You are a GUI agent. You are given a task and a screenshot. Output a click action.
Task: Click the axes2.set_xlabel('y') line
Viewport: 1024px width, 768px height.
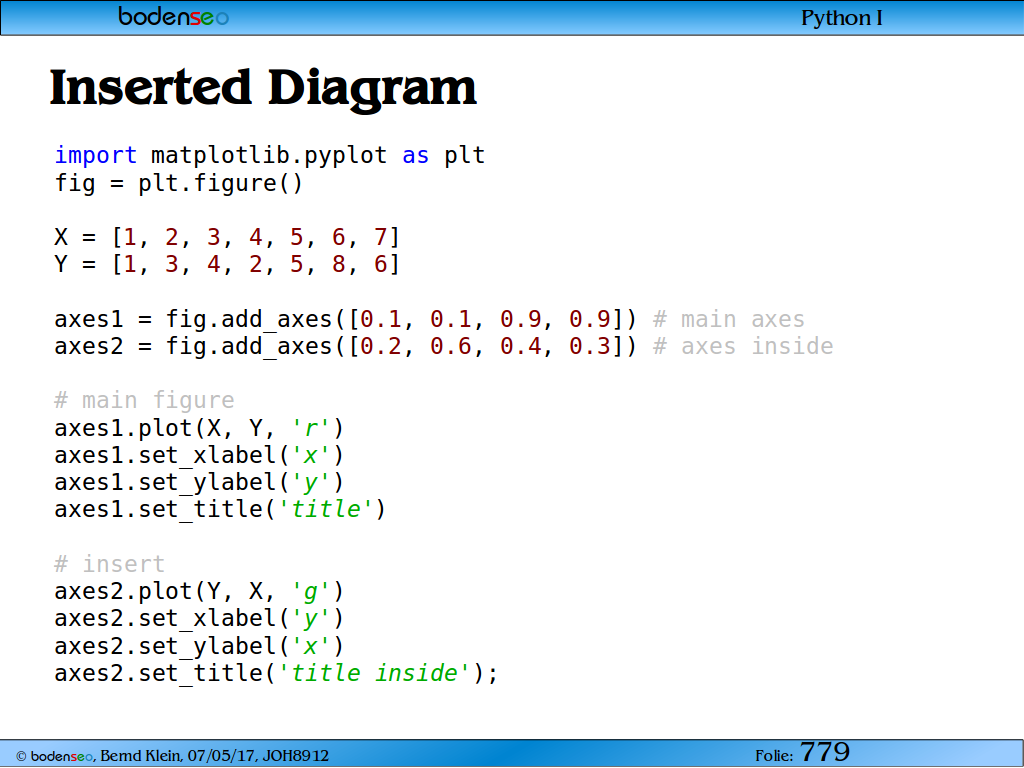tap(199, 618)
